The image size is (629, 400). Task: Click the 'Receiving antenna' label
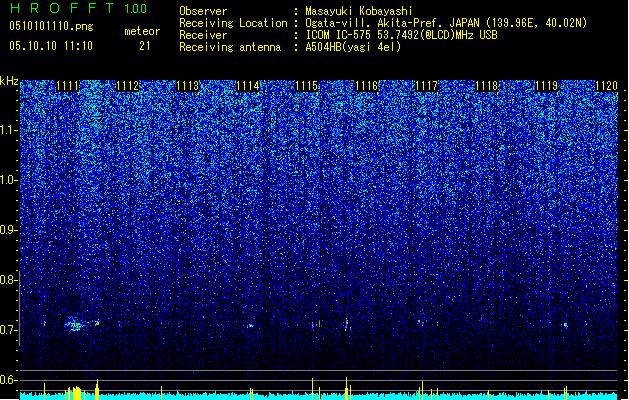tap(230, 47)
